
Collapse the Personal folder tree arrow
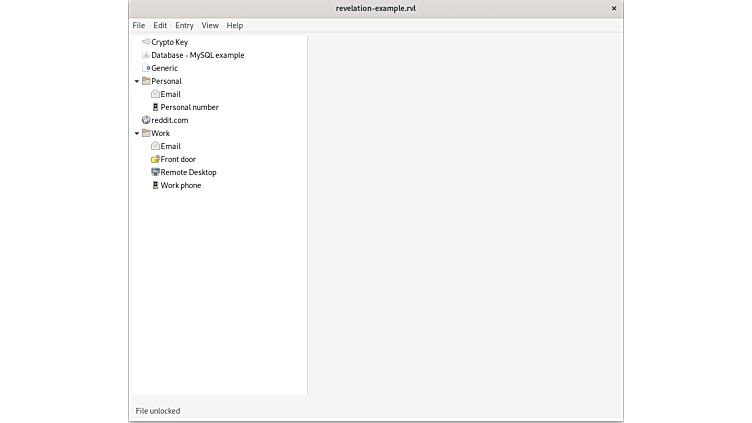click(x=136, y=81)
